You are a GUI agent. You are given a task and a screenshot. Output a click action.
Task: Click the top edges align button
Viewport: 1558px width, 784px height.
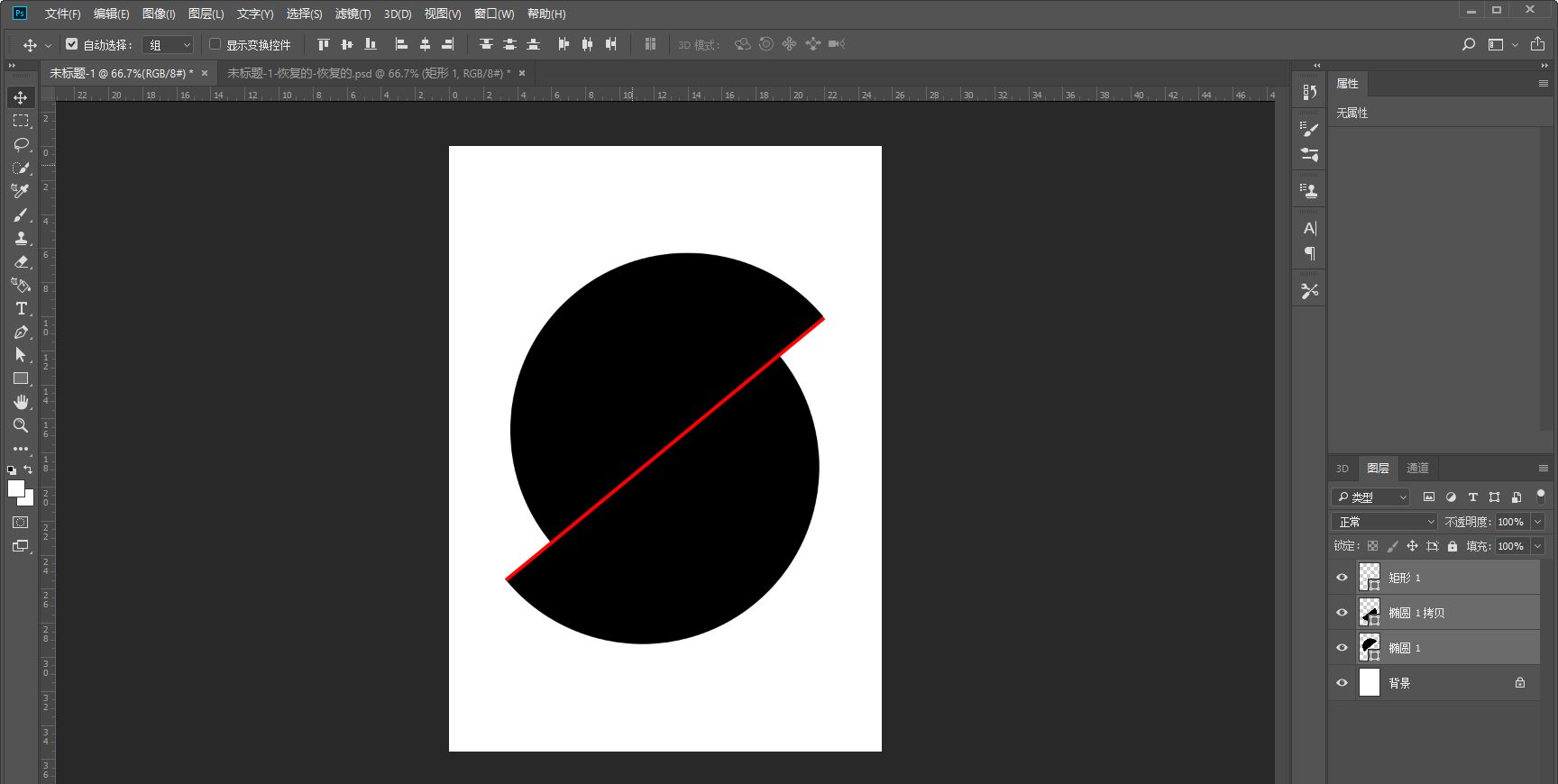coord(324,44)
